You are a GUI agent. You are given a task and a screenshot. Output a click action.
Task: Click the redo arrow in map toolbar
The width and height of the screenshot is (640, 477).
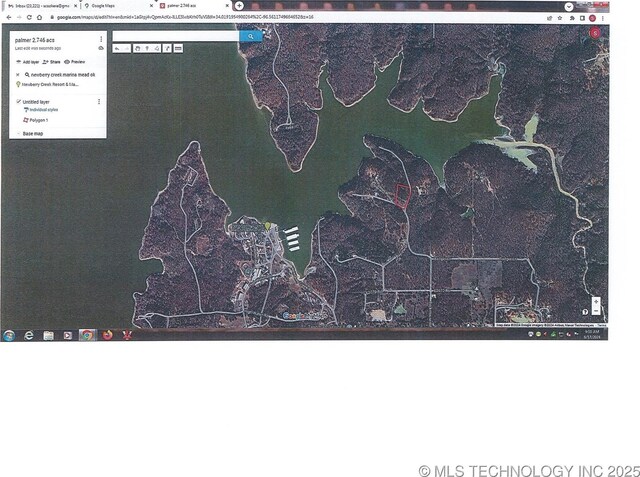coord(127,49)
